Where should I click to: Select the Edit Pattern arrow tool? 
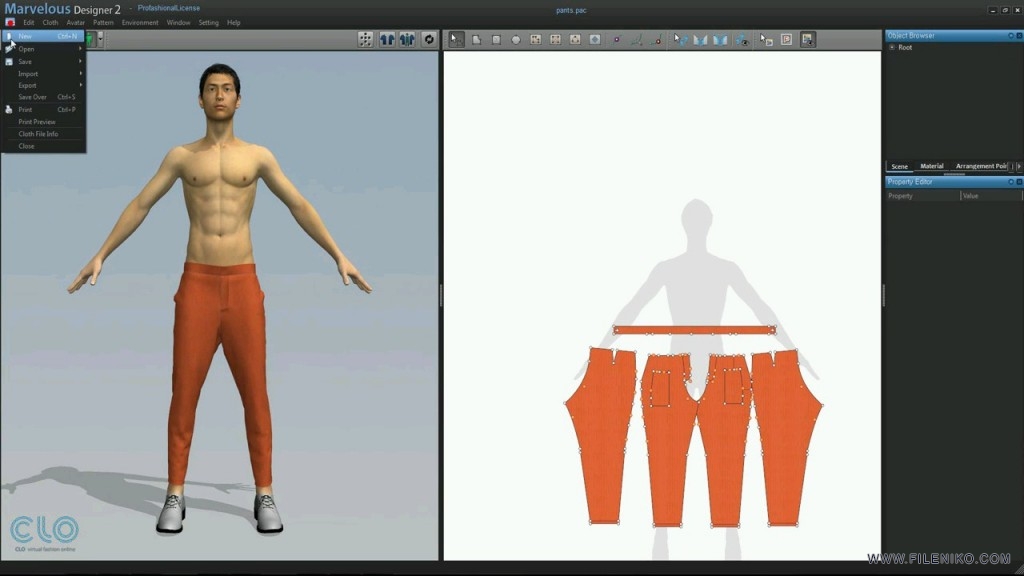click(x=456, y=40)
